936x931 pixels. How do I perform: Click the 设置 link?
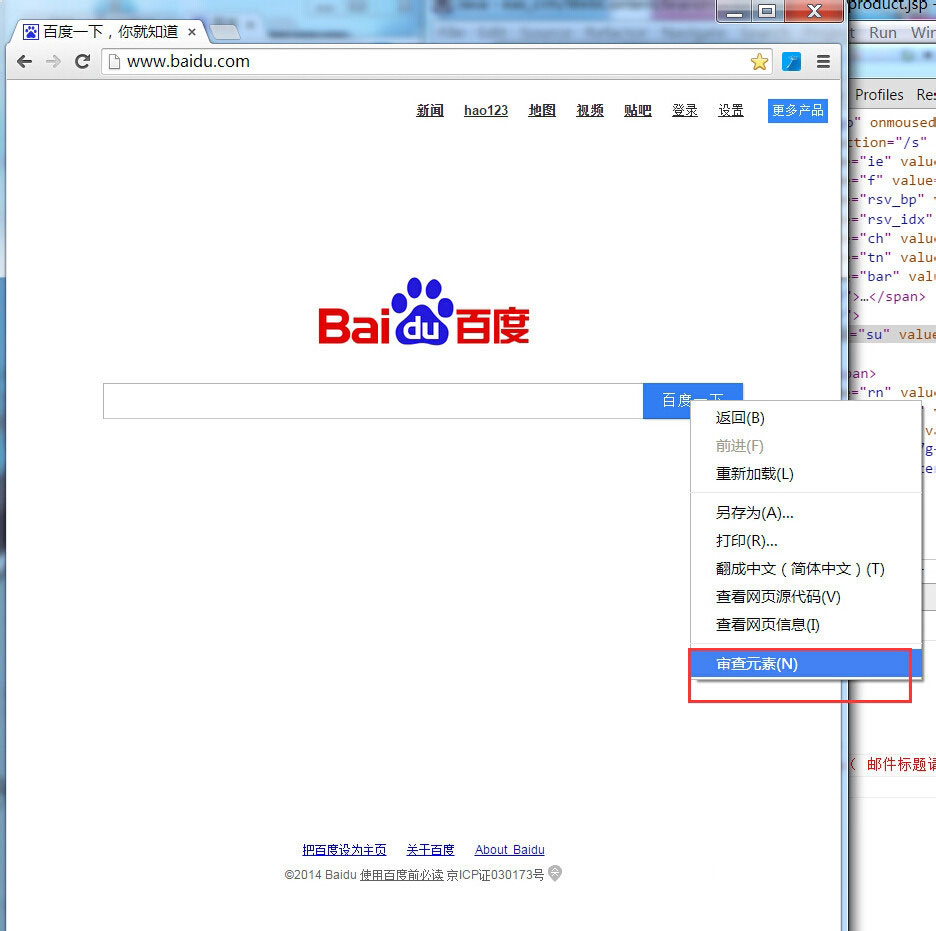click(731, 110)
